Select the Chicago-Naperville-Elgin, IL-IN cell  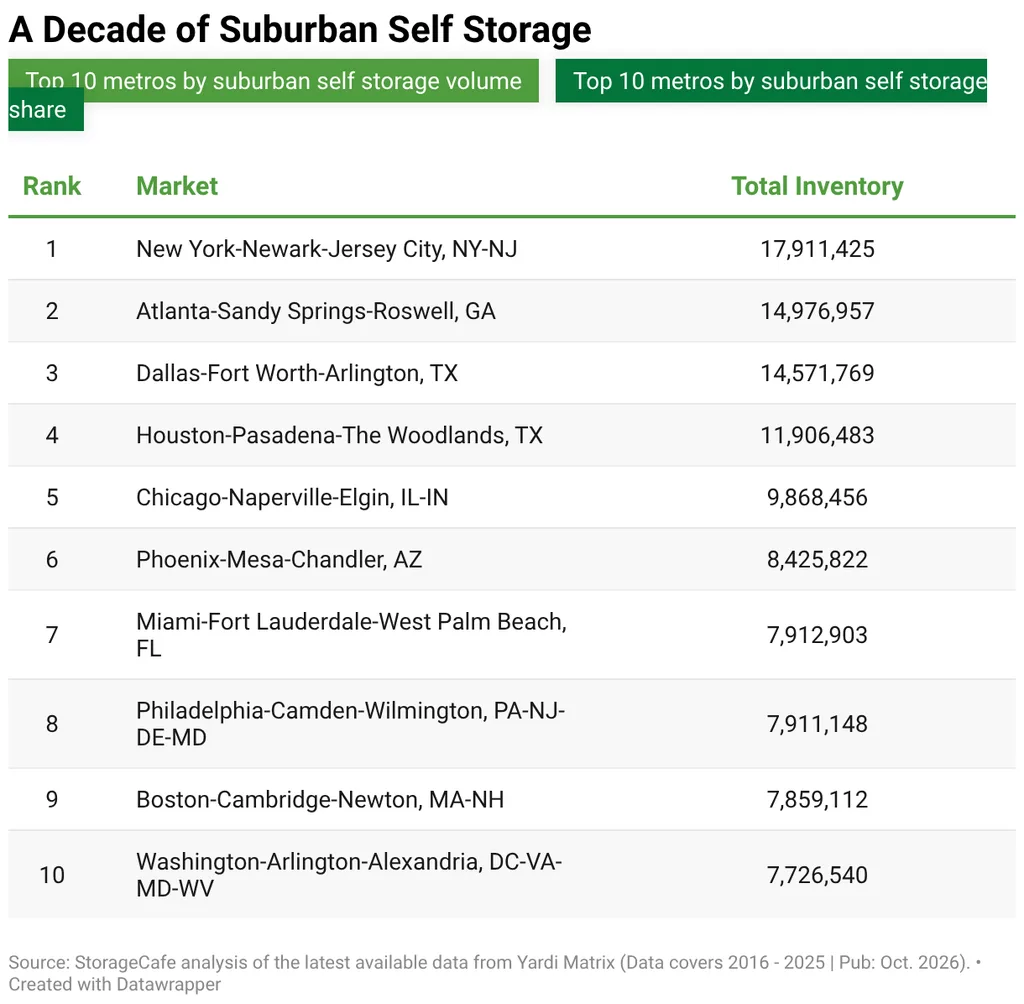pos(293,497)
